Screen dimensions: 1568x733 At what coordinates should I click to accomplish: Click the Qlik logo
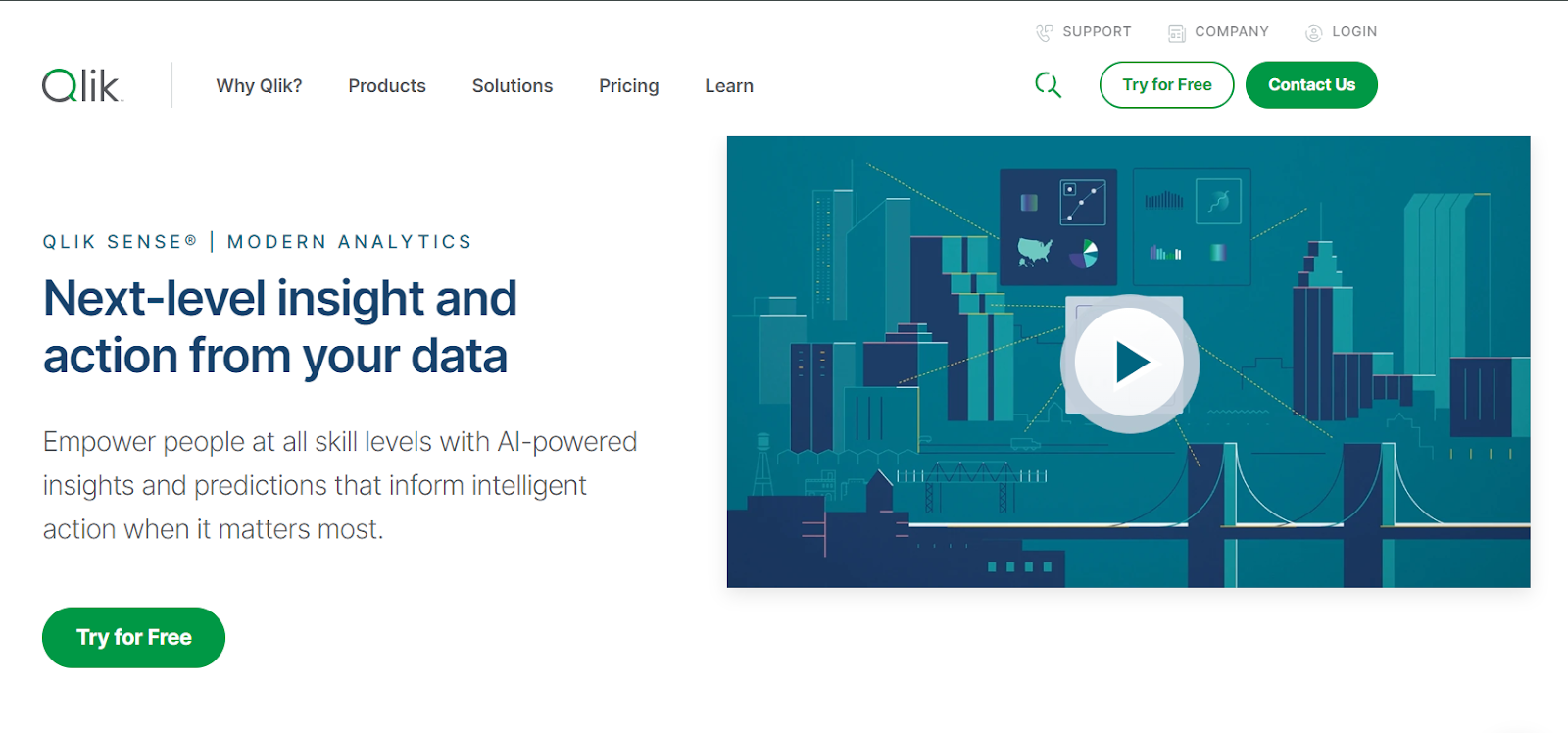(x=81, y=86)
